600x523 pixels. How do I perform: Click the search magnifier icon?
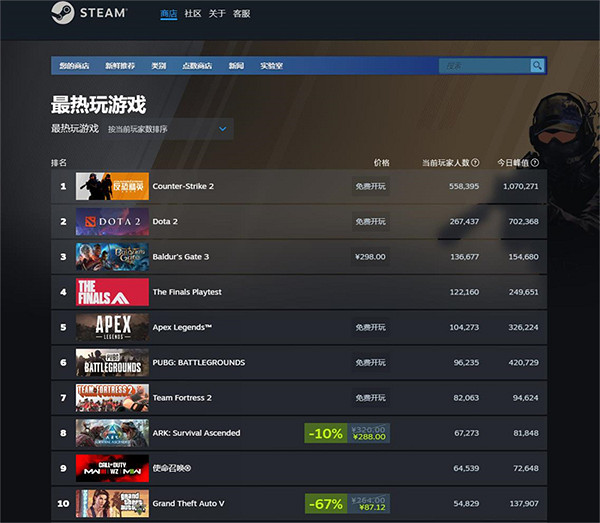537,66
